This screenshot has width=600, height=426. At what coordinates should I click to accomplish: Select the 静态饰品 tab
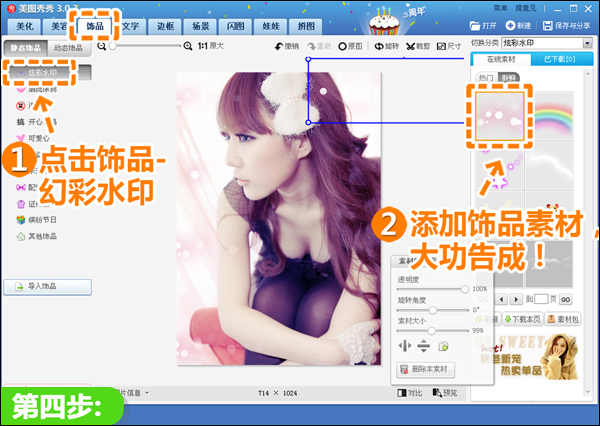tap(26, 48)
